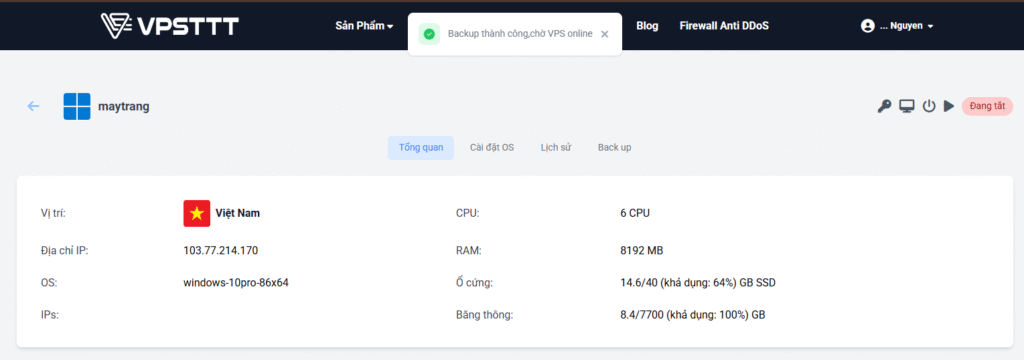Screen dimensions: 1024x360
Task: Click the power shutdown icon
Action: 929,106
